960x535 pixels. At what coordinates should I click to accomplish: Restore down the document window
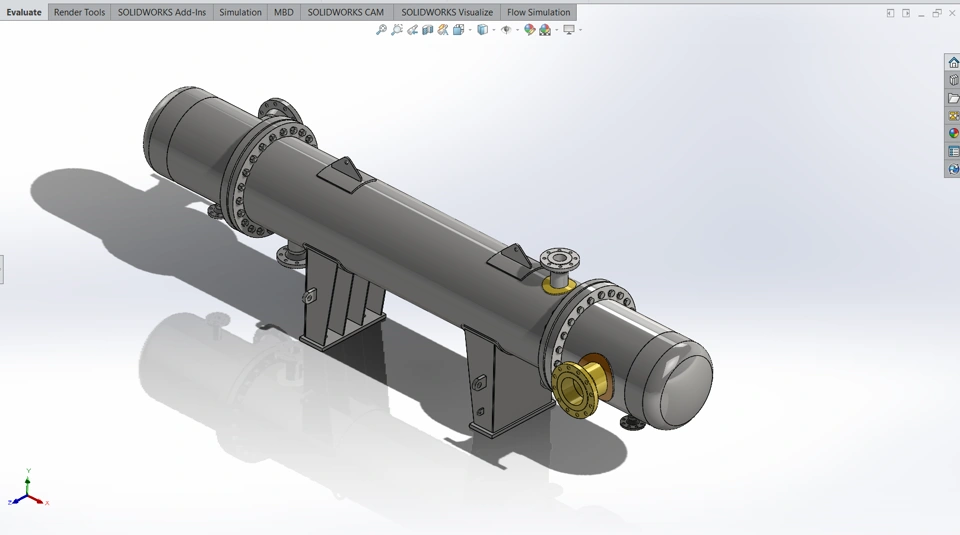pos(937,13)
